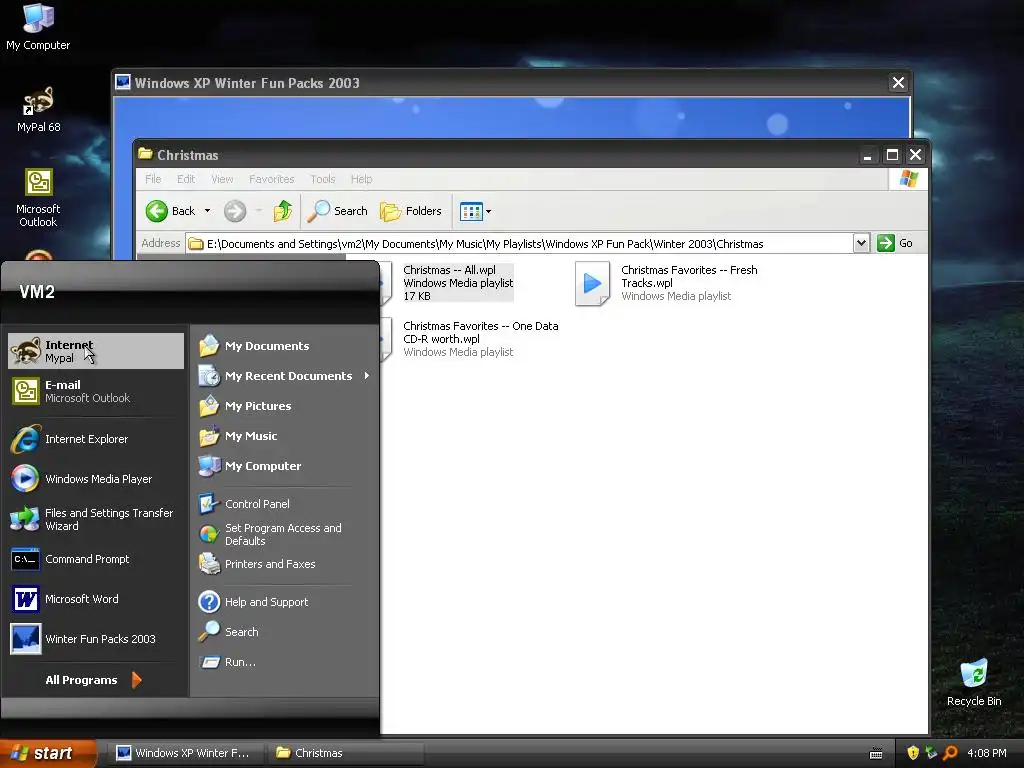Launch Windows Media Player from Start menu
Screen dimensions: 1024x768
(96, 479)
